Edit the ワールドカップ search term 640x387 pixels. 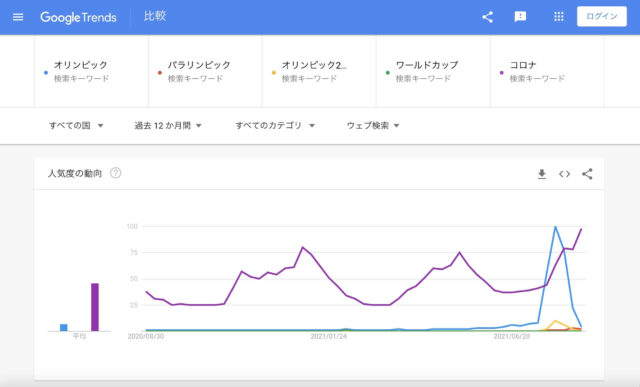[x=433, y=71]
